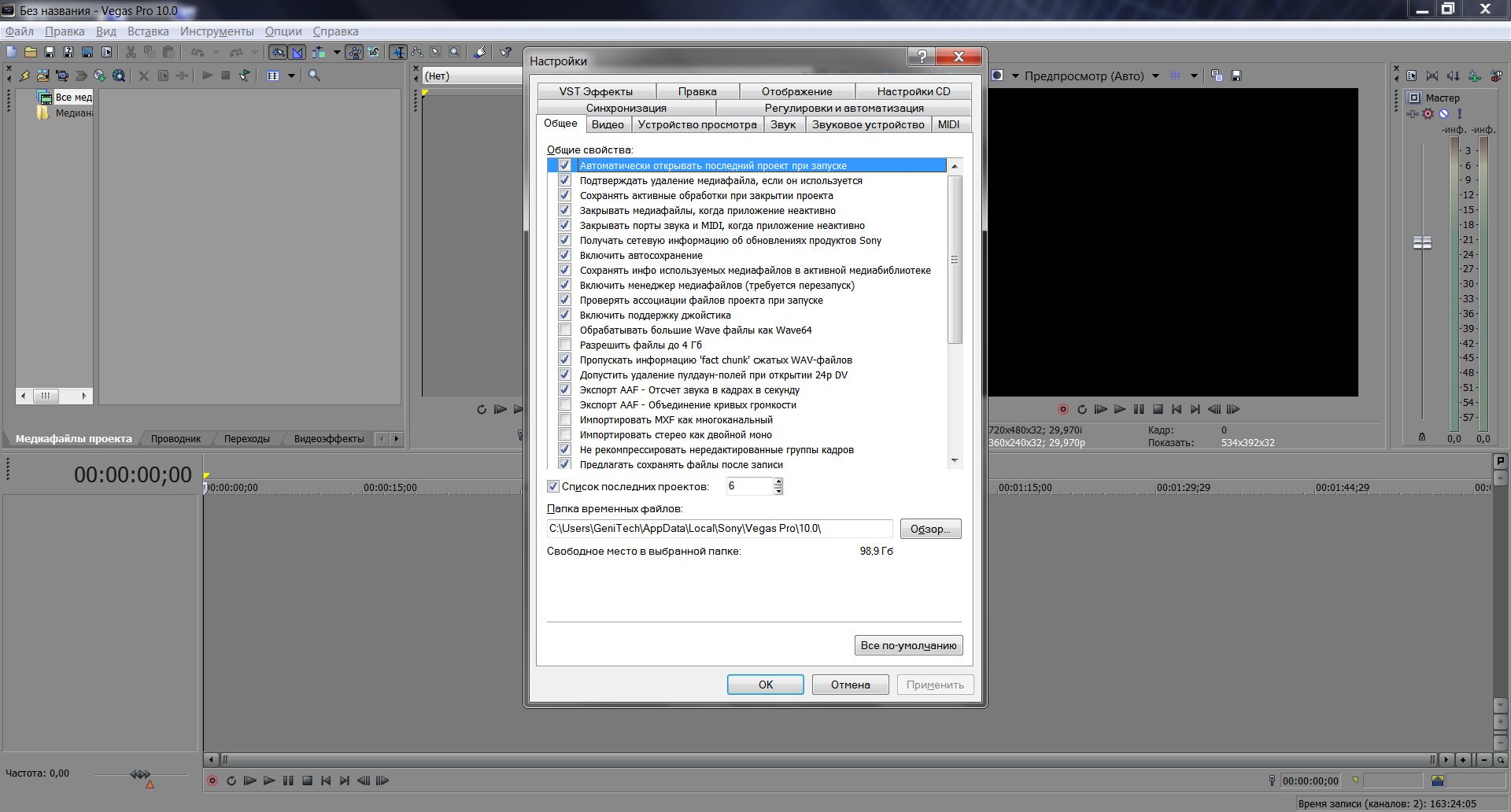Switch to the Видео settings tab
The image size is (1511, 812).
coord(607,124)
